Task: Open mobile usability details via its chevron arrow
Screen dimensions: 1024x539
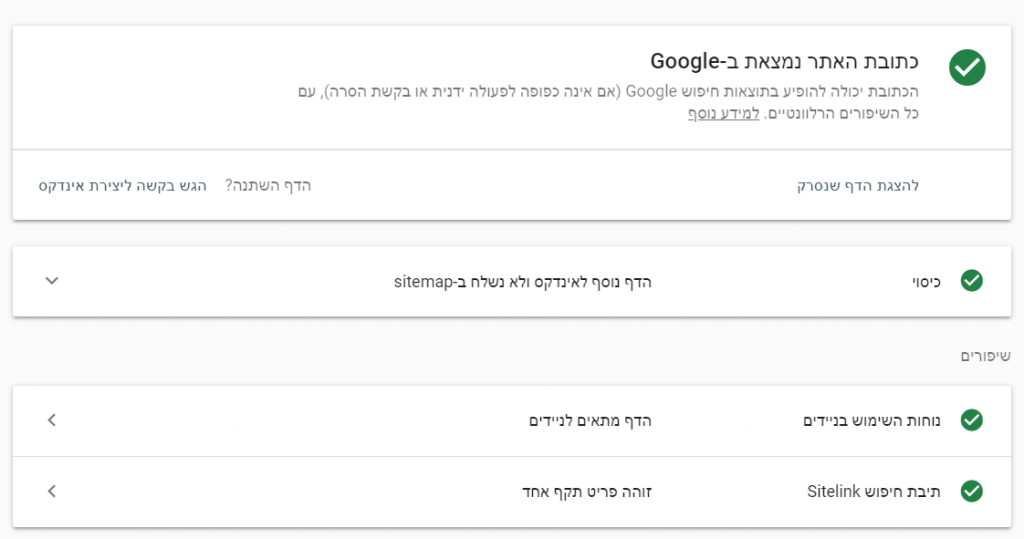Action: pos(52,420)
